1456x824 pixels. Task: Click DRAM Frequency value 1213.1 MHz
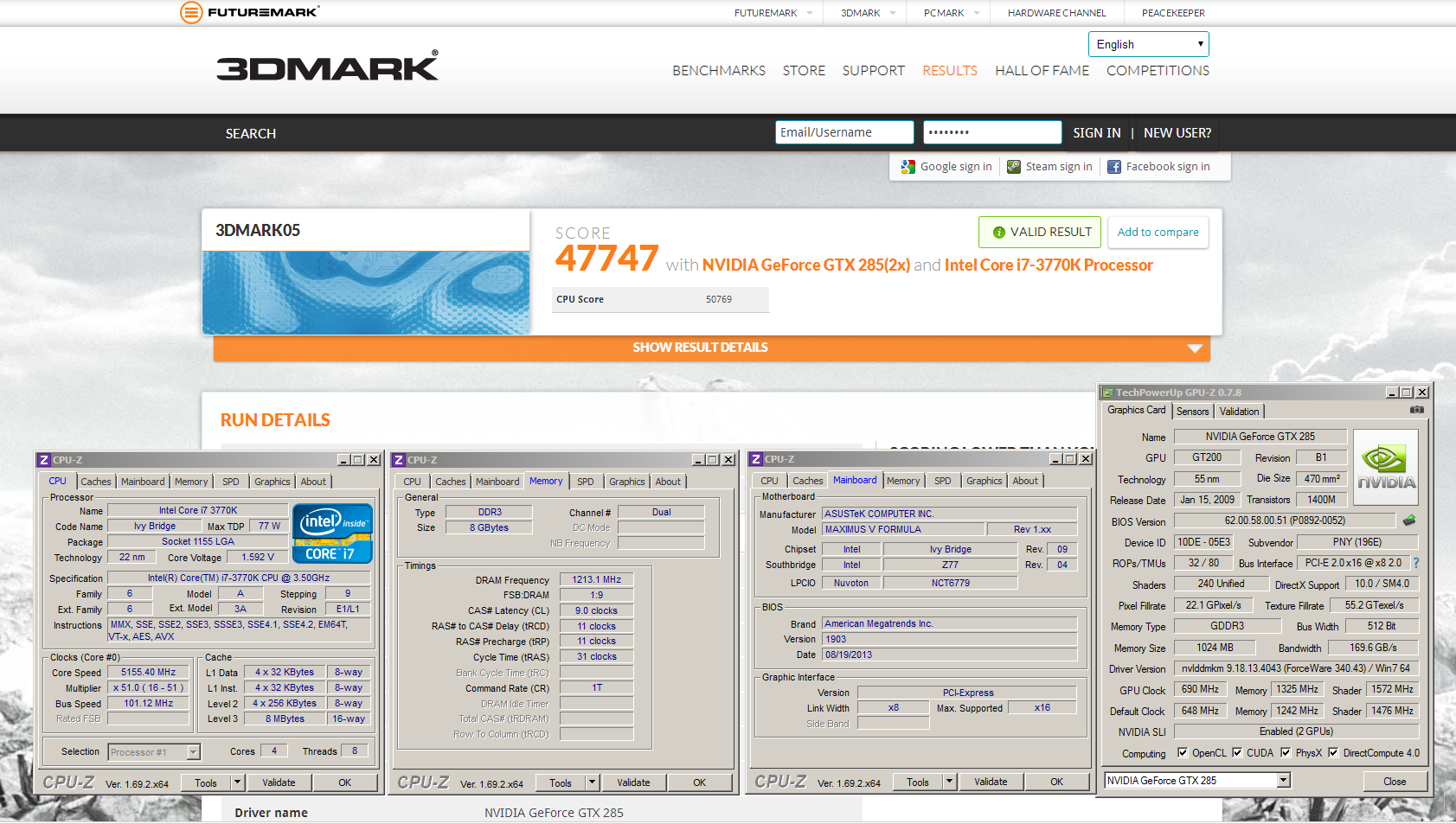(x=596, y=579)
